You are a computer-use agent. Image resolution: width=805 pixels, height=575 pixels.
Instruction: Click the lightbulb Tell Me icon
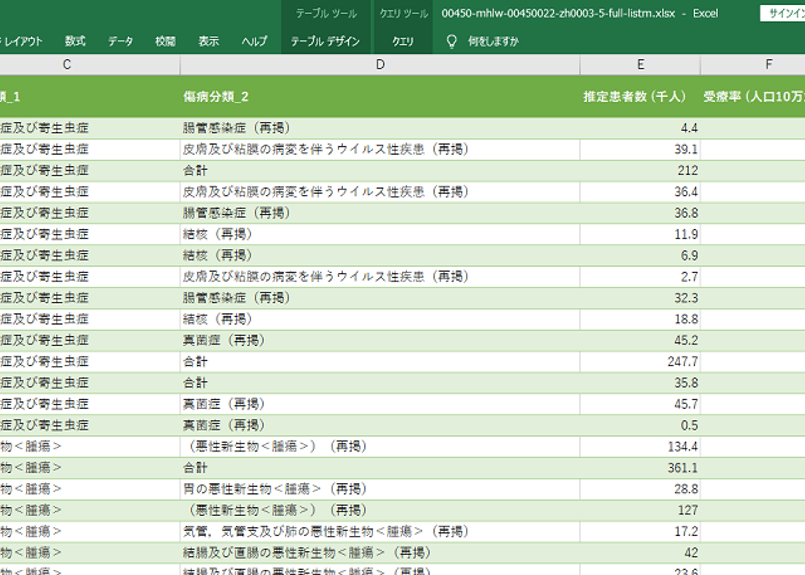[x=451, y=42]
